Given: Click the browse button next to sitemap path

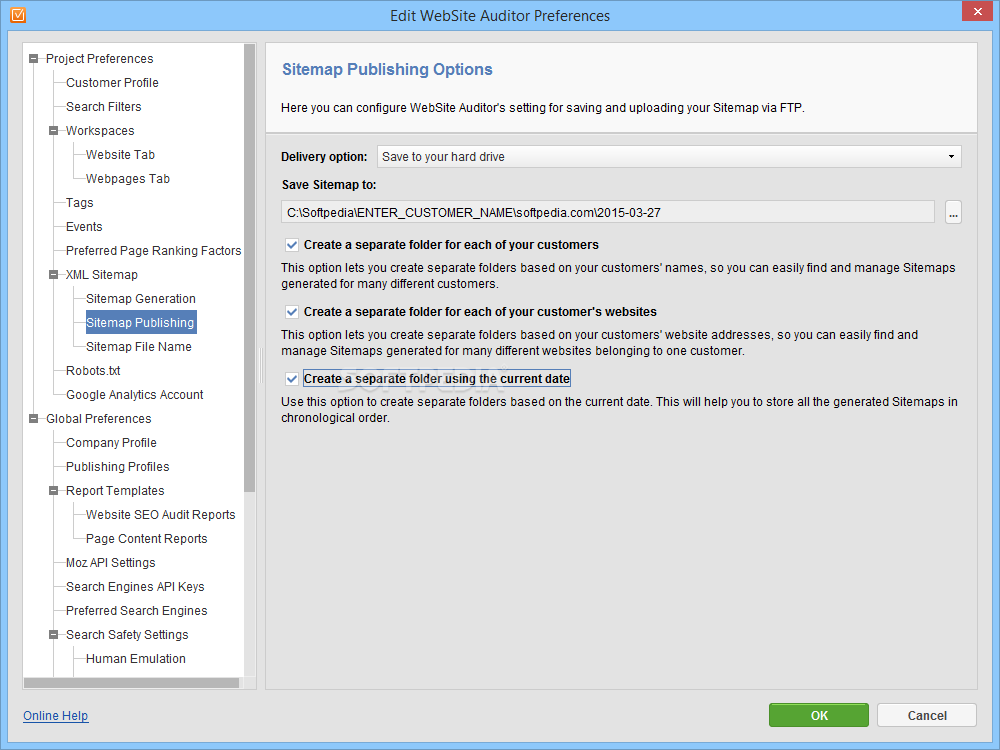Looking at the screenshot, I should (x=953, y=212).
